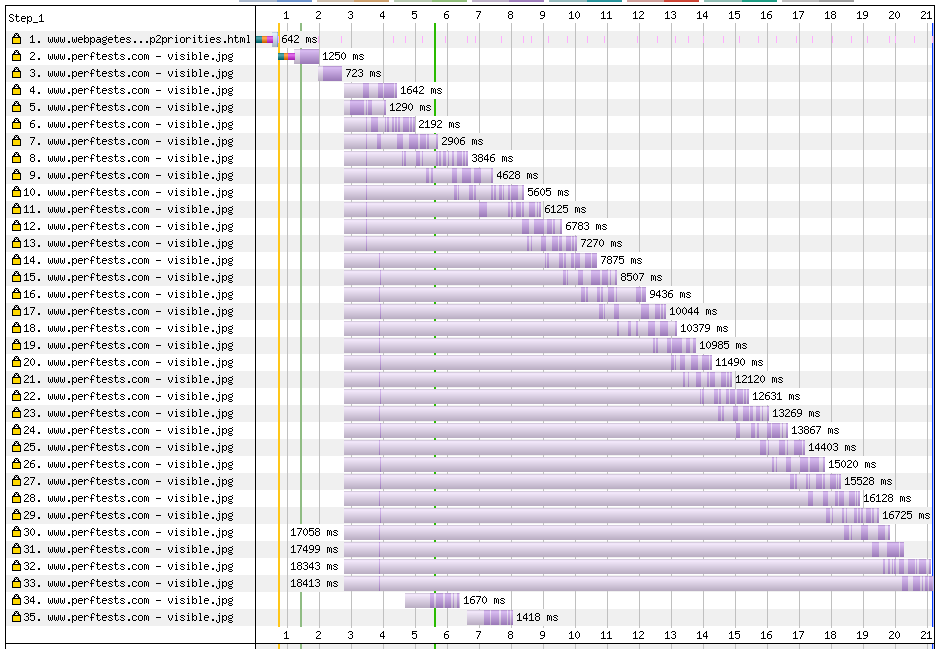
Task: Select the secure lock icon on row 10
Action: [x=16, y=192]
